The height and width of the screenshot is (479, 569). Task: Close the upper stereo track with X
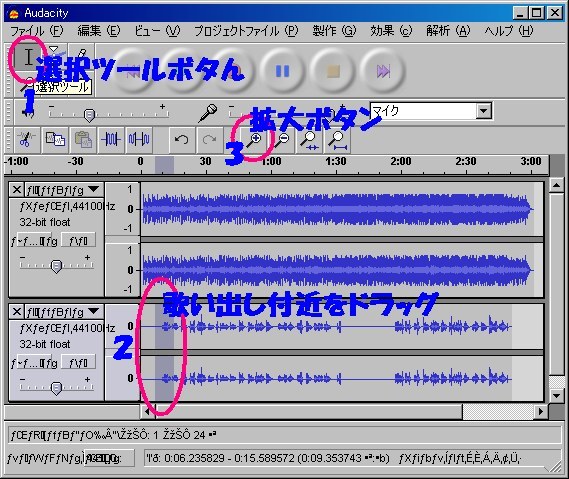click(17, 189)
